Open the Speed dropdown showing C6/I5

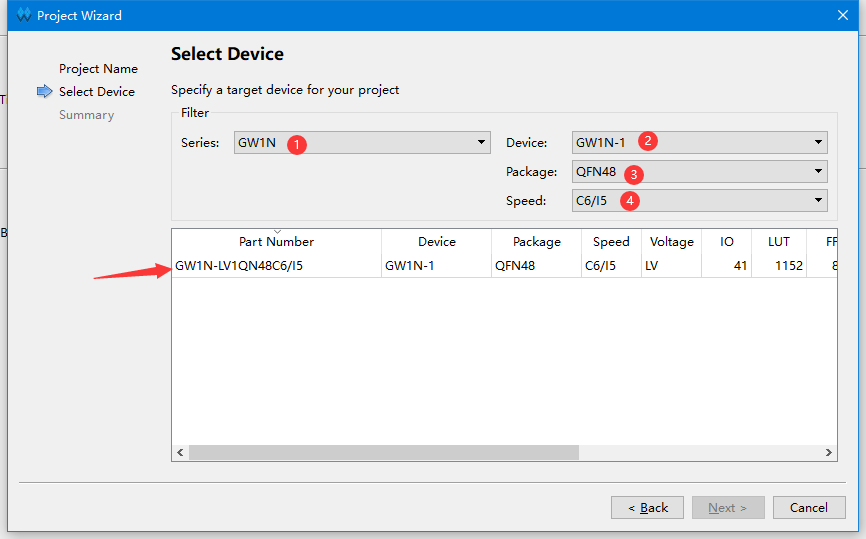point(699,200)
